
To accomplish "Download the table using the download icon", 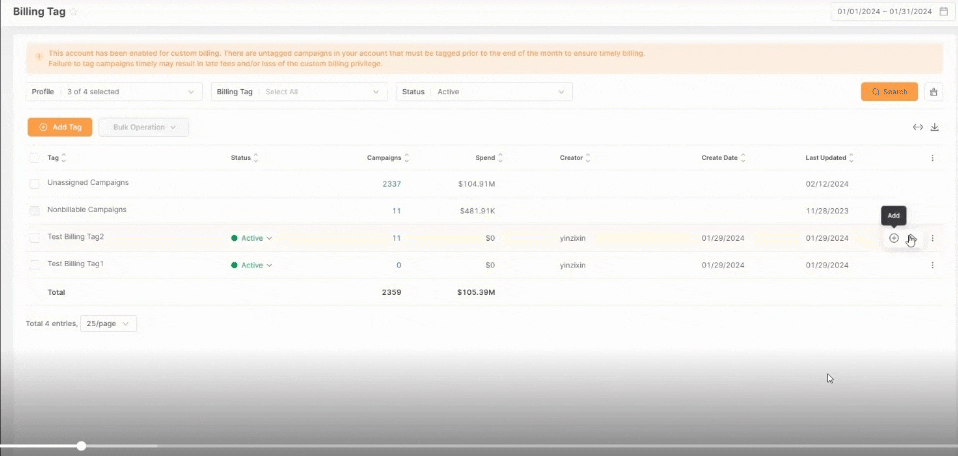I will tap(935, 127).
